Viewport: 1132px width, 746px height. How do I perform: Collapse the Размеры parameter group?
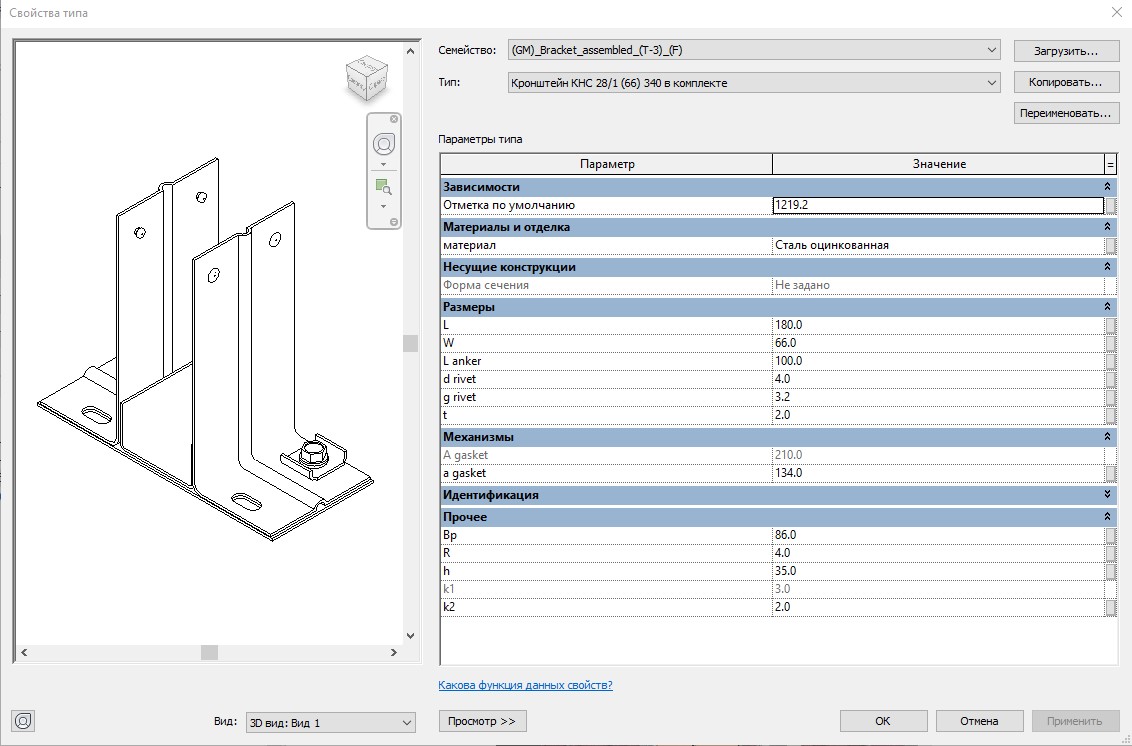[1108, 307]
